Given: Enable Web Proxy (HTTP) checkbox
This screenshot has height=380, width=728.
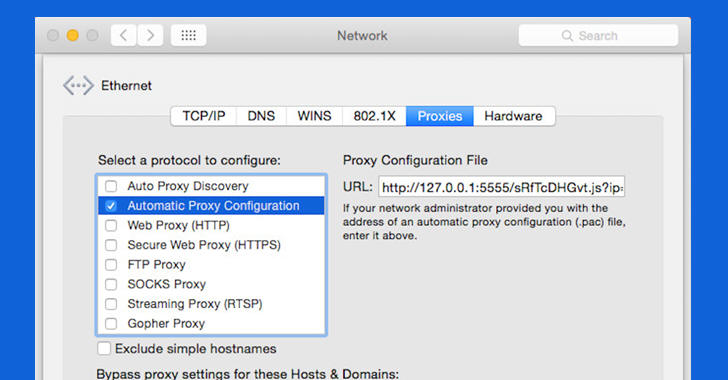Looking at the screenshot, I should coord(111,225).
